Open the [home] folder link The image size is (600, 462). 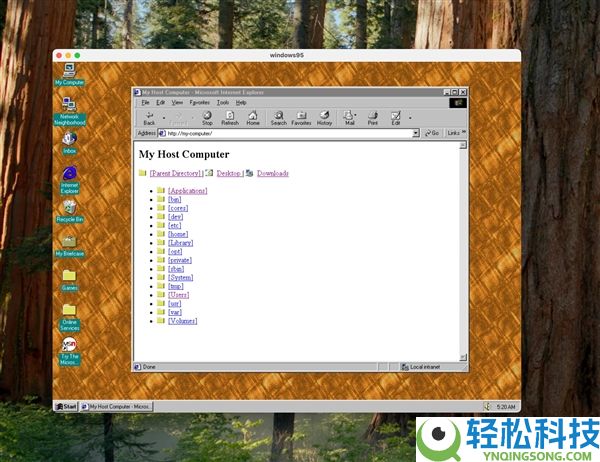pyautogui.click(x=178, y=234)
